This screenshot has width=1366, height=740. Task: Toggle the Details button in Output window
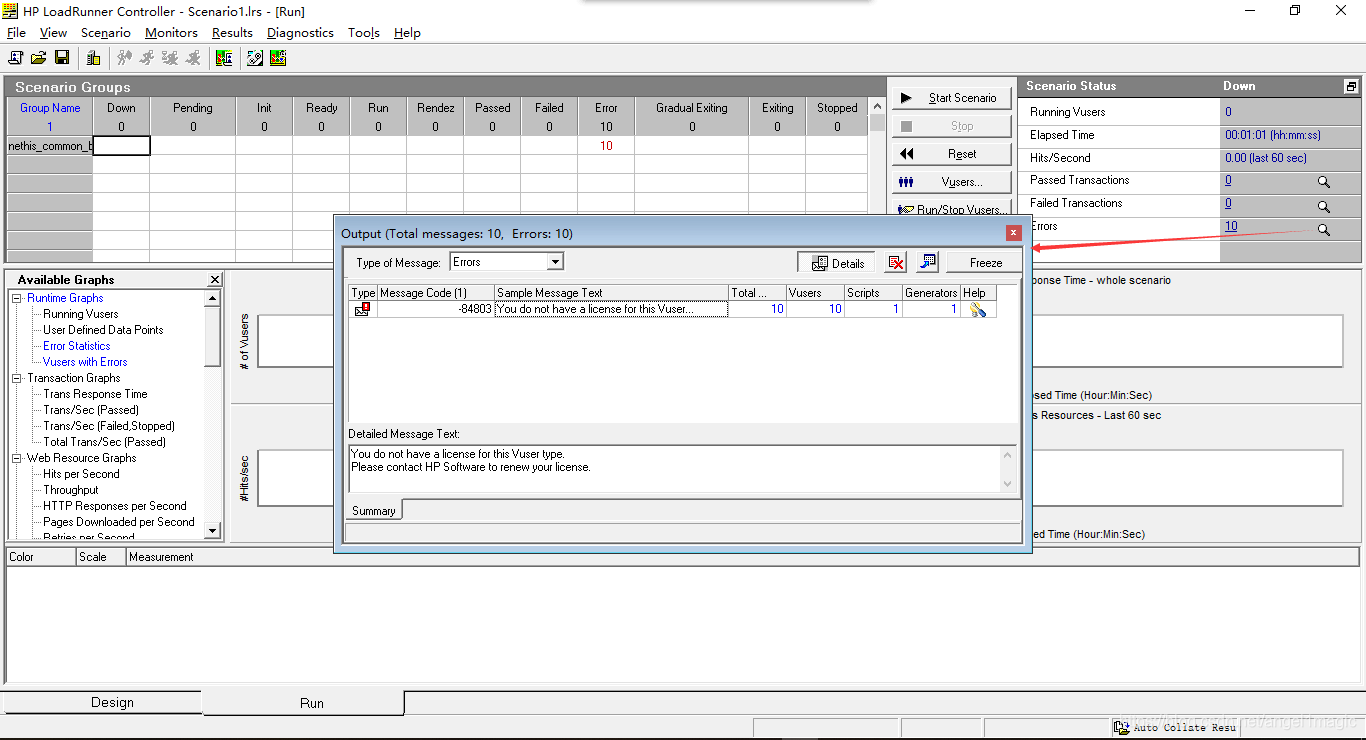(x=836, y=263)
